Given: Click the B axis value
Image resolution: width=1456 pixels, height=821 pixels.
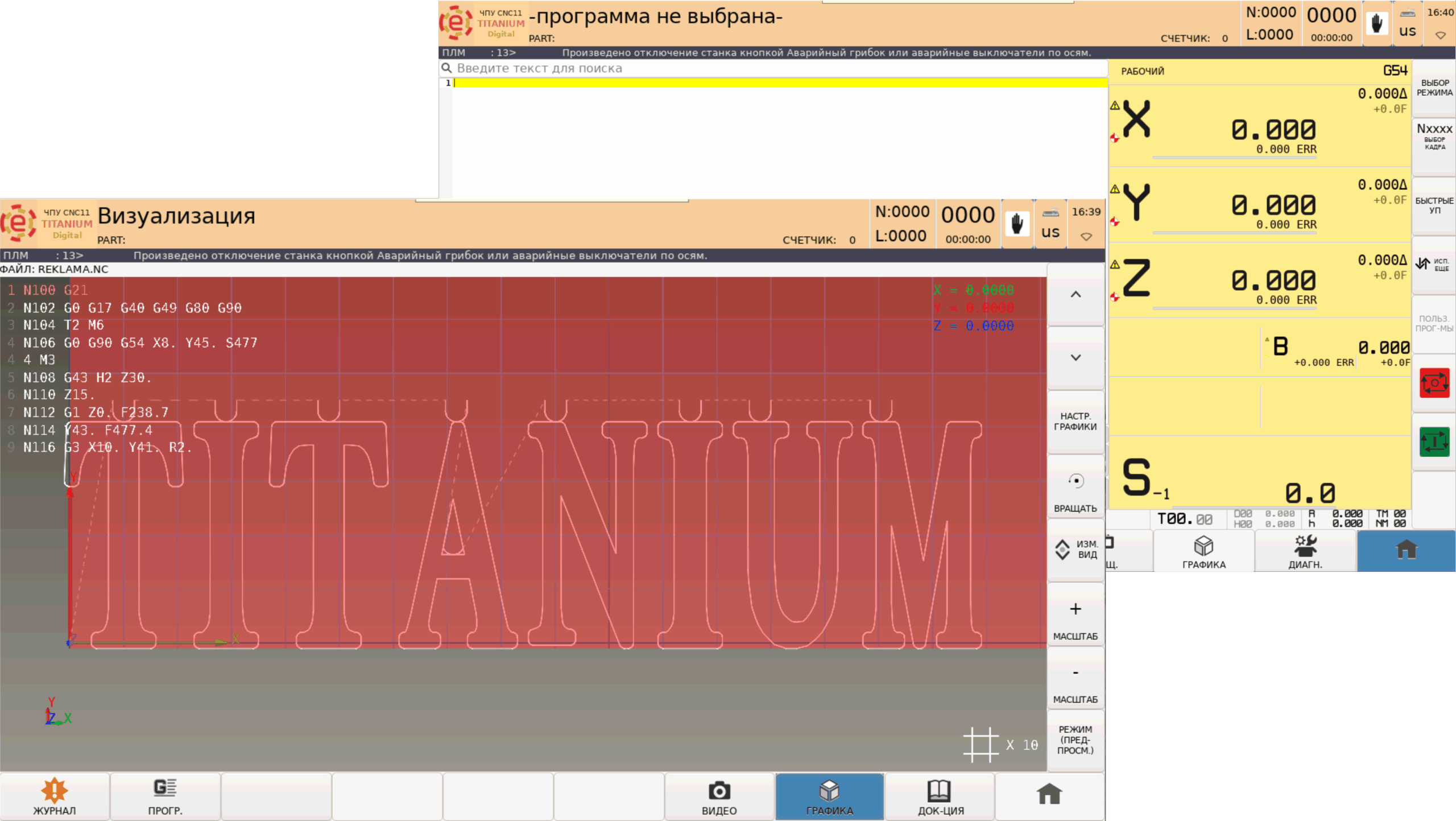Looking at the screenshot, I should (1383, 348).
